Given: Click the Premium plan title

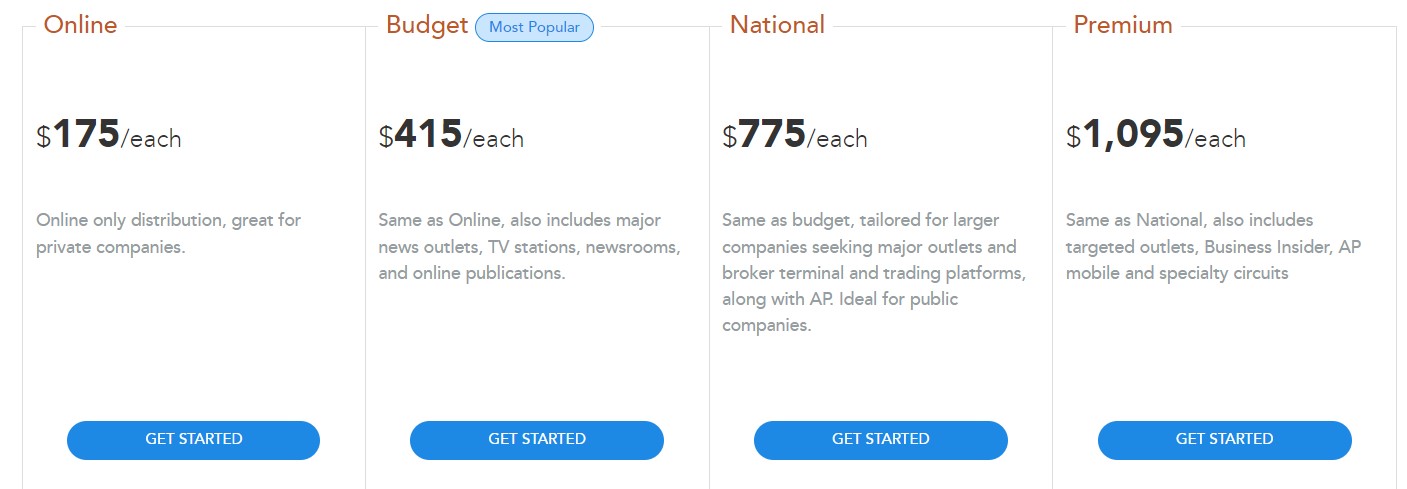Looking at the screenshot, I should pos(1123,25).
